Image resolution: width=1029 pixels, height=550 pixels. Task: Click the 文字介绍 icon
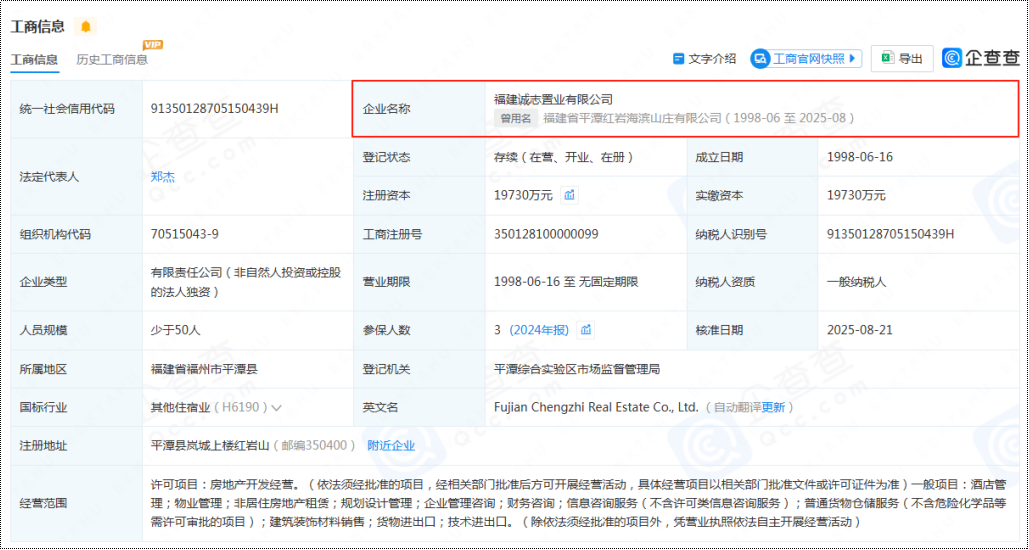[x=679, y=59]
